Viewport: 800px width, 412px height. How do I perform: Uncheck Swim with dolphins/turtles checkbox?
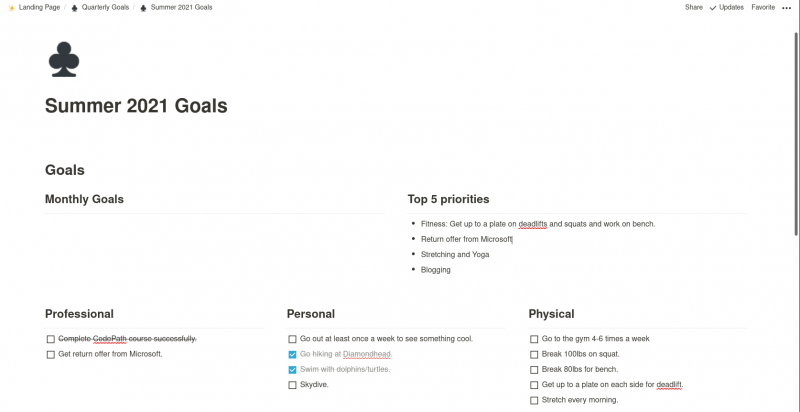pos(292,370)
